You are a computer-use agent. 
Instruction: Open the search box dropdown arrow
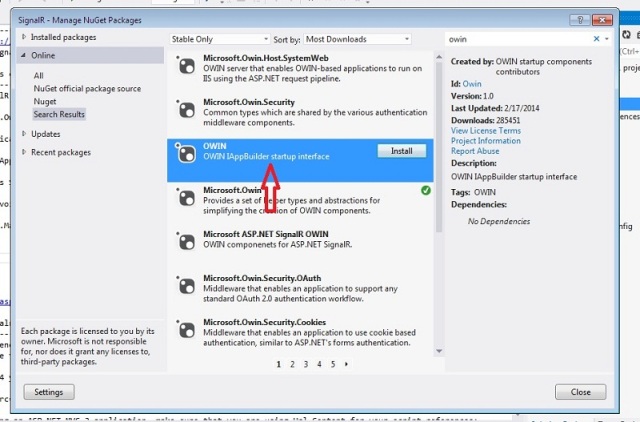coord(607,39)
